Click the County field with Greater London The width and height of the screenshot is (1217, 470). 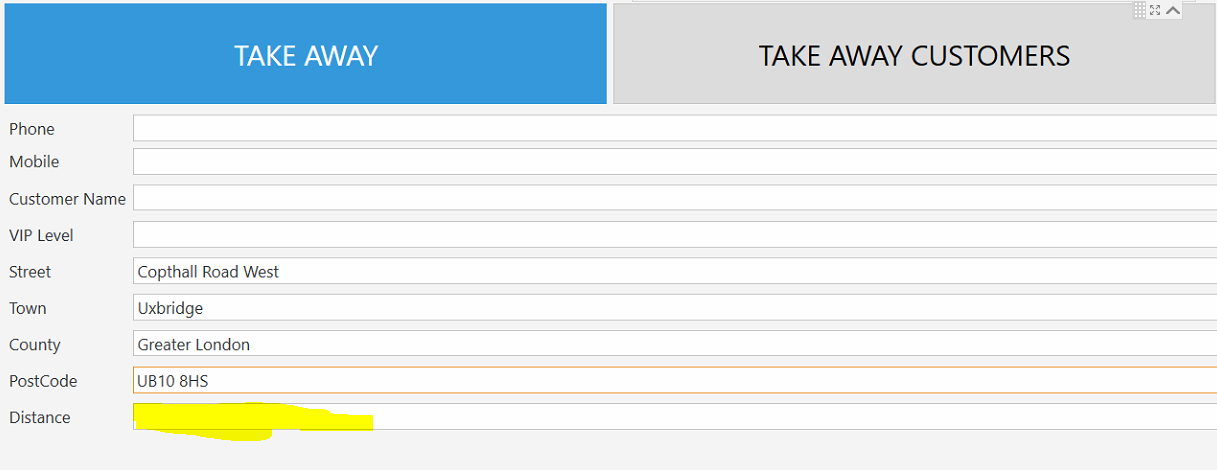pyautogui.click(x=674, y=344)
